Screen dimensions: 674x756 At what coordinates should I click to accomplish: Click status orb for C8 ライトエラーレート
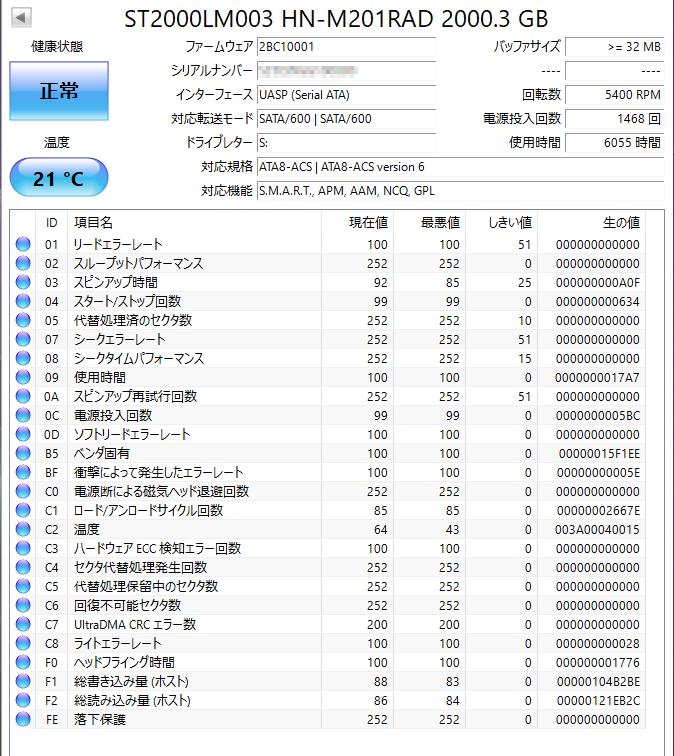point(23,643)
